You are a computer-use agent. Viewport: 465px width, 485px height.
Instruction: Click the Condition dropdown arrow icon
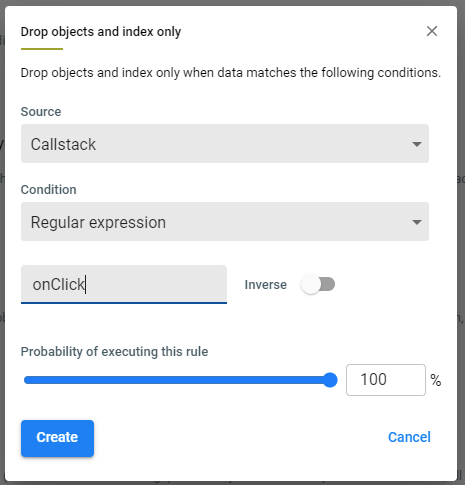point(417,222)
